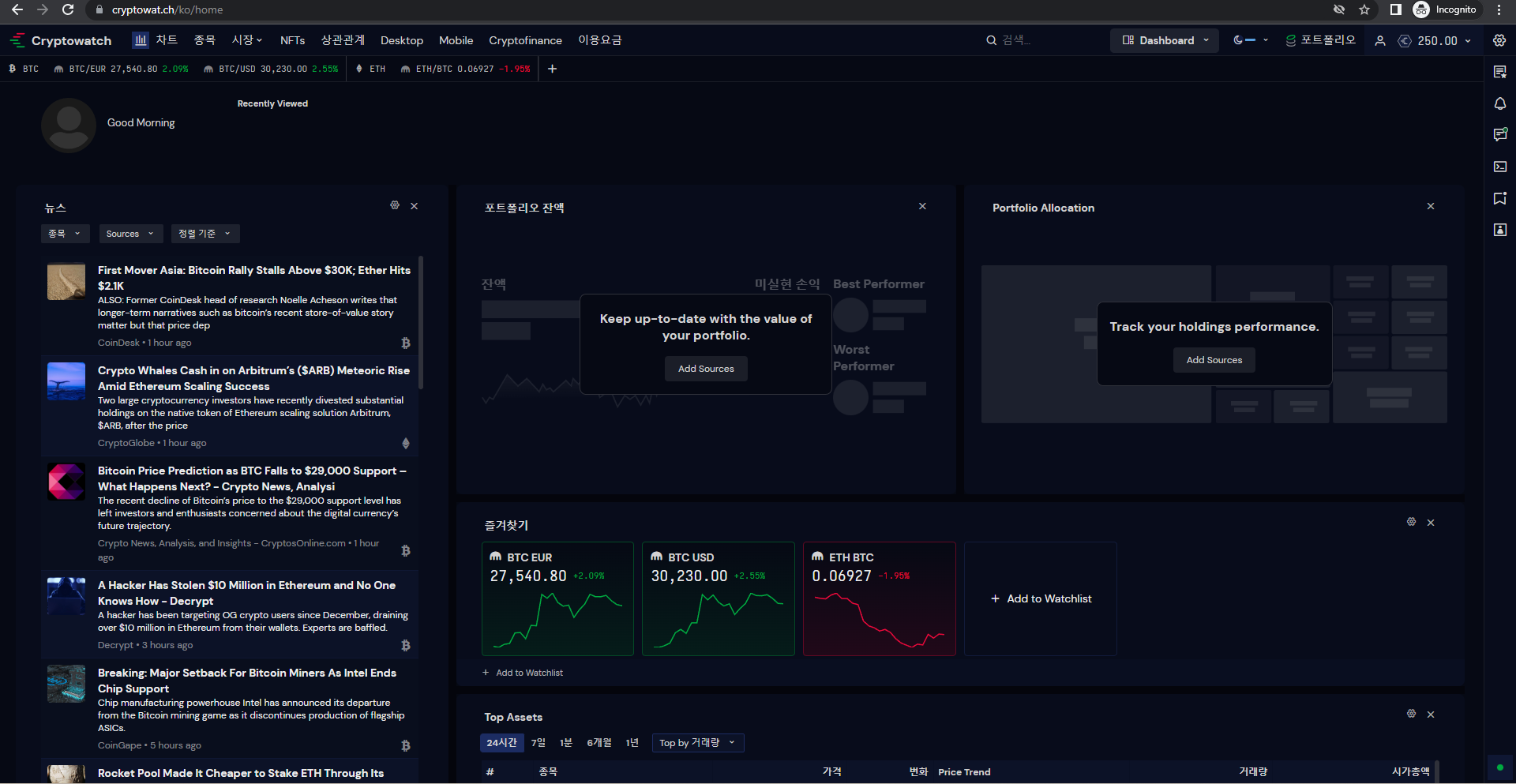Click the large Add to Watchlist card
The image size is (1516, 784).
point(1041,598)
